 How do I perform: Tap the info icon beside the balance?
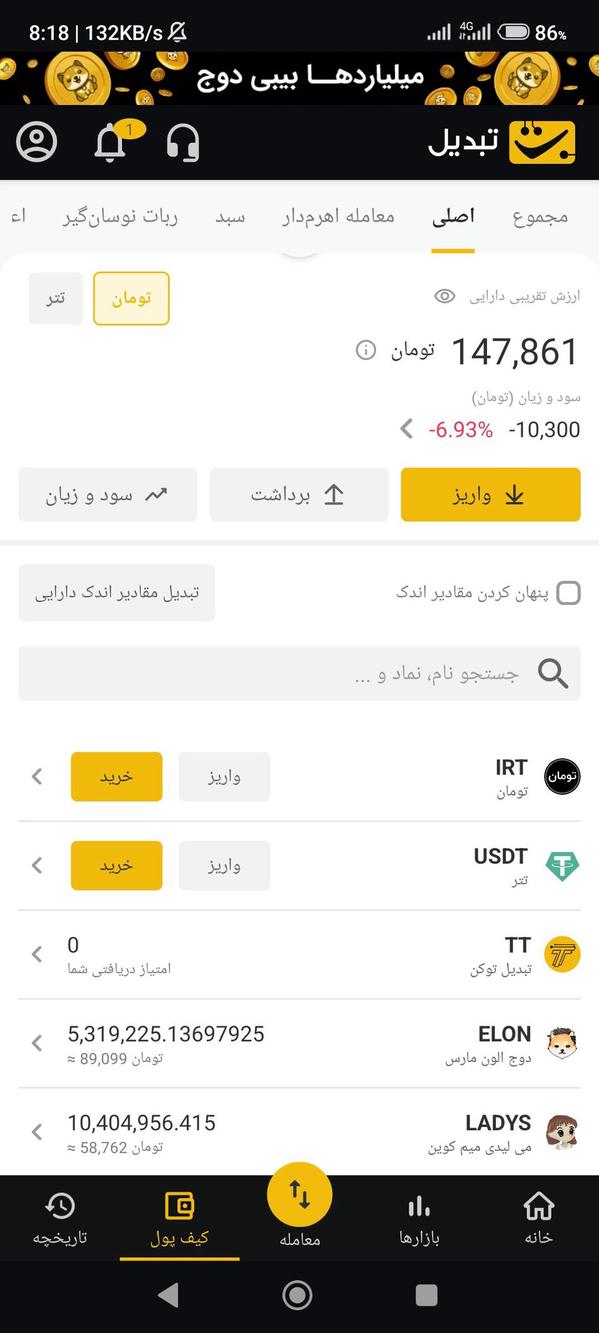click(x=367, y=352)
